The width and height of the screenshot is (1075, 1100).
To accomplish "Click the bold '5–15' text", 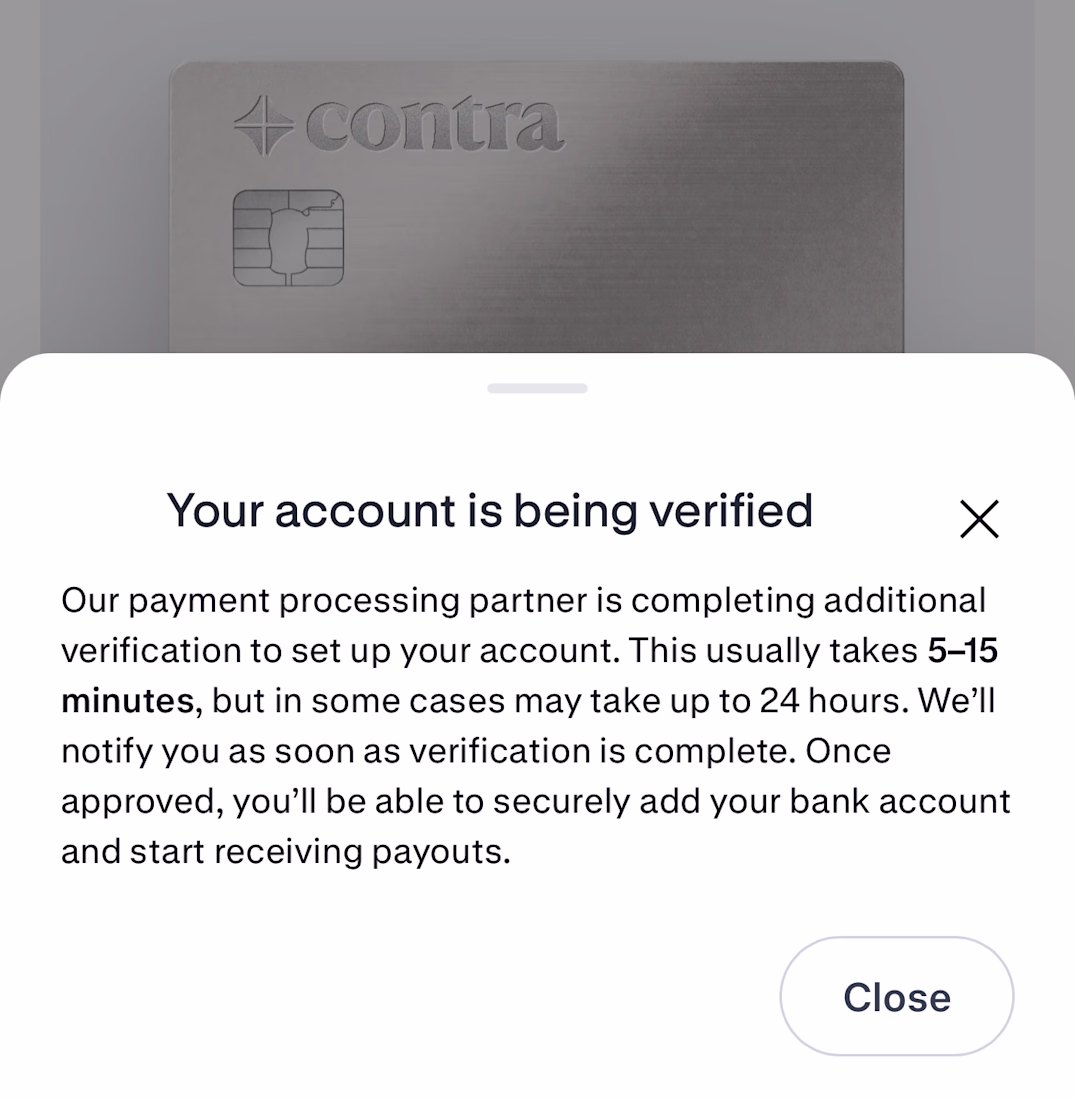I will [962, 651].
